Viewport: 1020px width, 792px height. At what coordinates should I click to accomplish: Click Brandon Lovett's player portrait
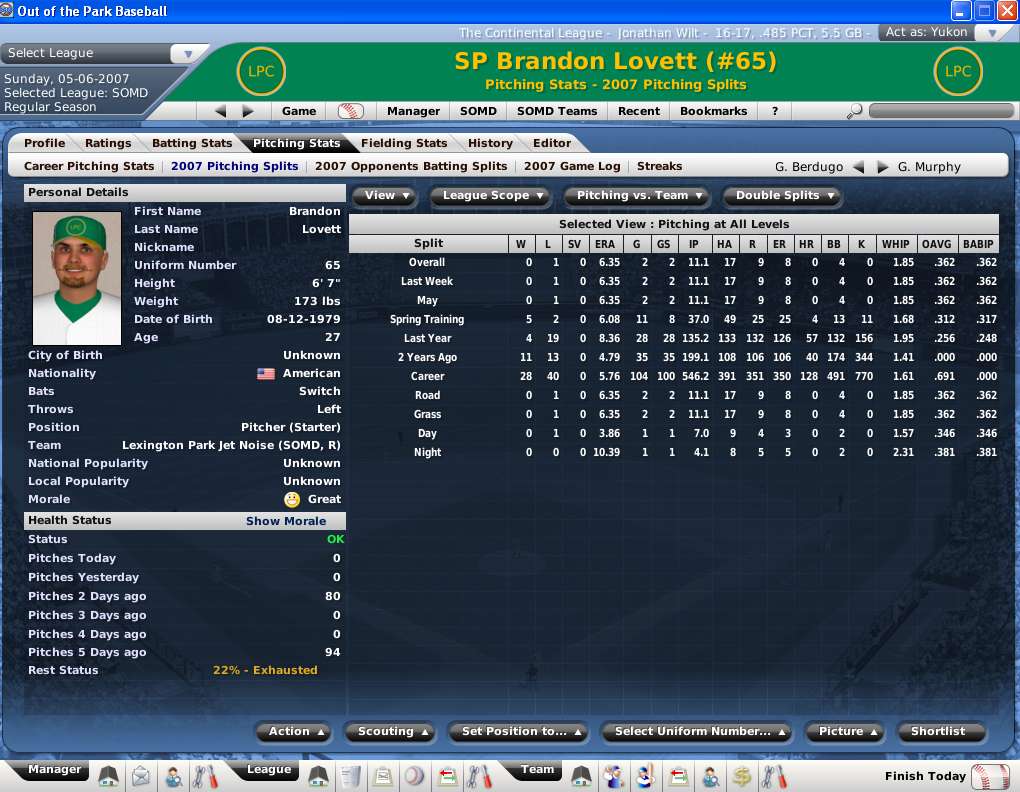click(77, 278)
